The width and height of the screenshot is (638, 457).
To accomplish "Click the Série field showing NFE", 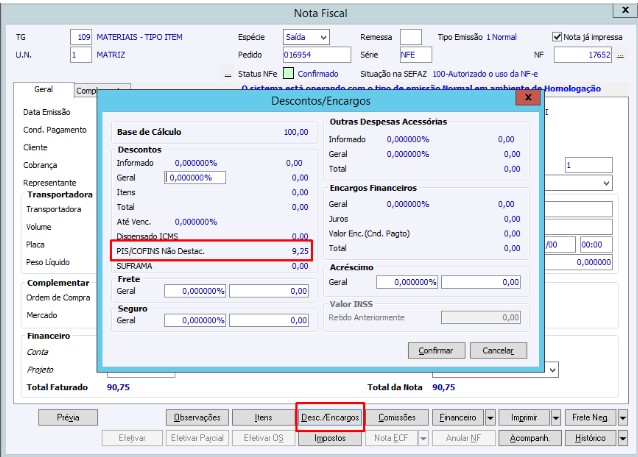I will [x=416, y=55].
